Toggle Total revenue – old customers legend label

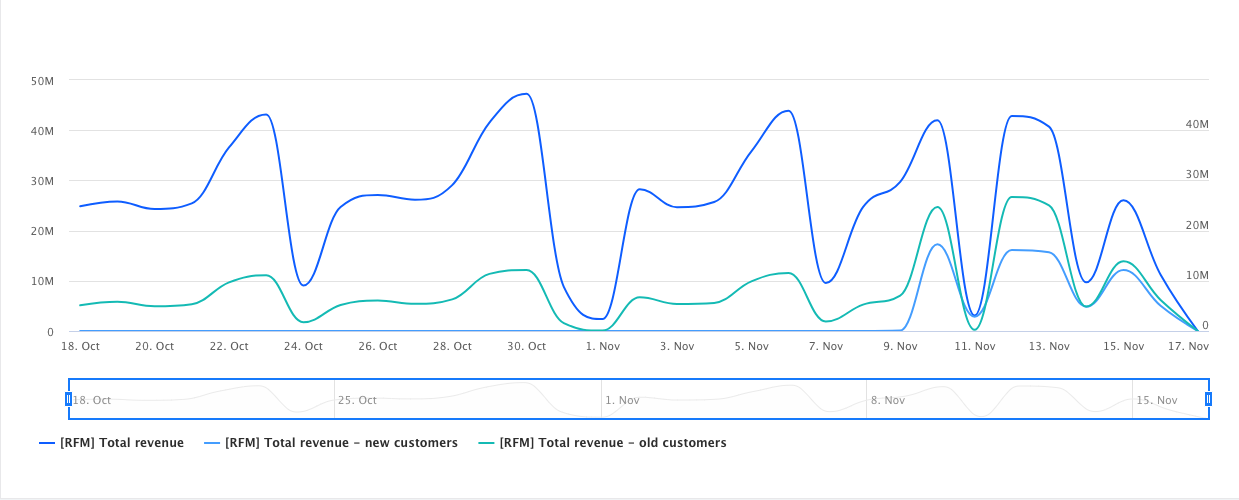pos(612,443)
